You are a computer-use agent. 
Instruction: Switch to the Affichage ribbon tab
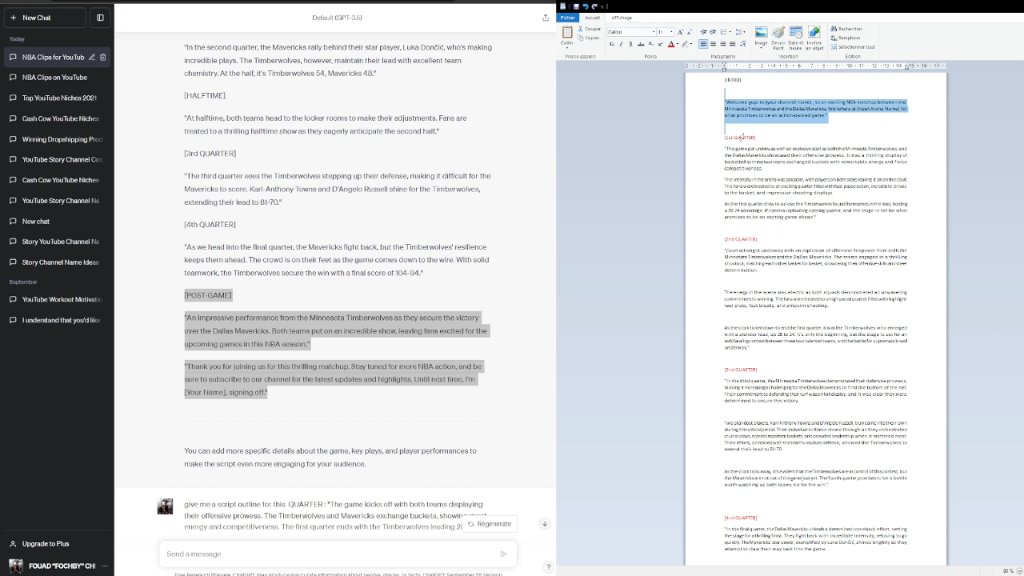[621, 18]
